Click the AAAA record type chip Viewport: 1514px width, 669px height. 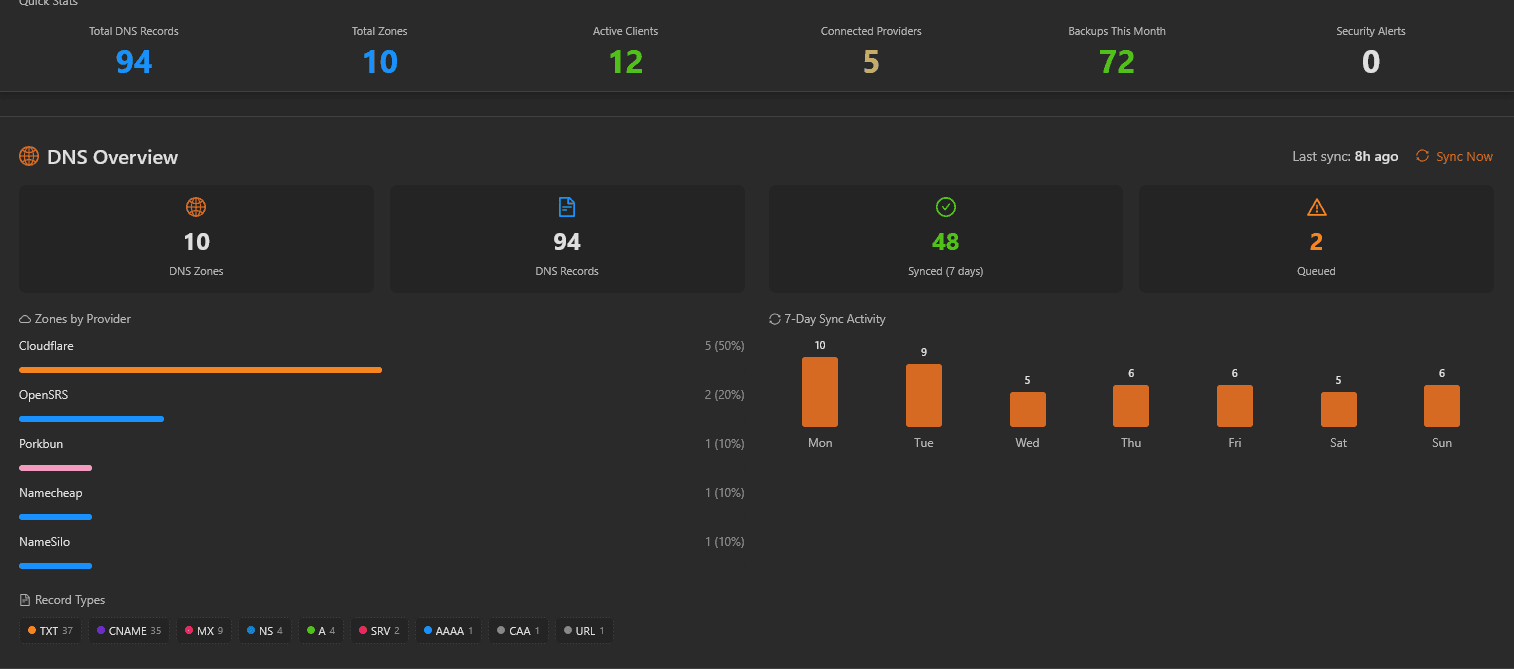coord(448,631)
